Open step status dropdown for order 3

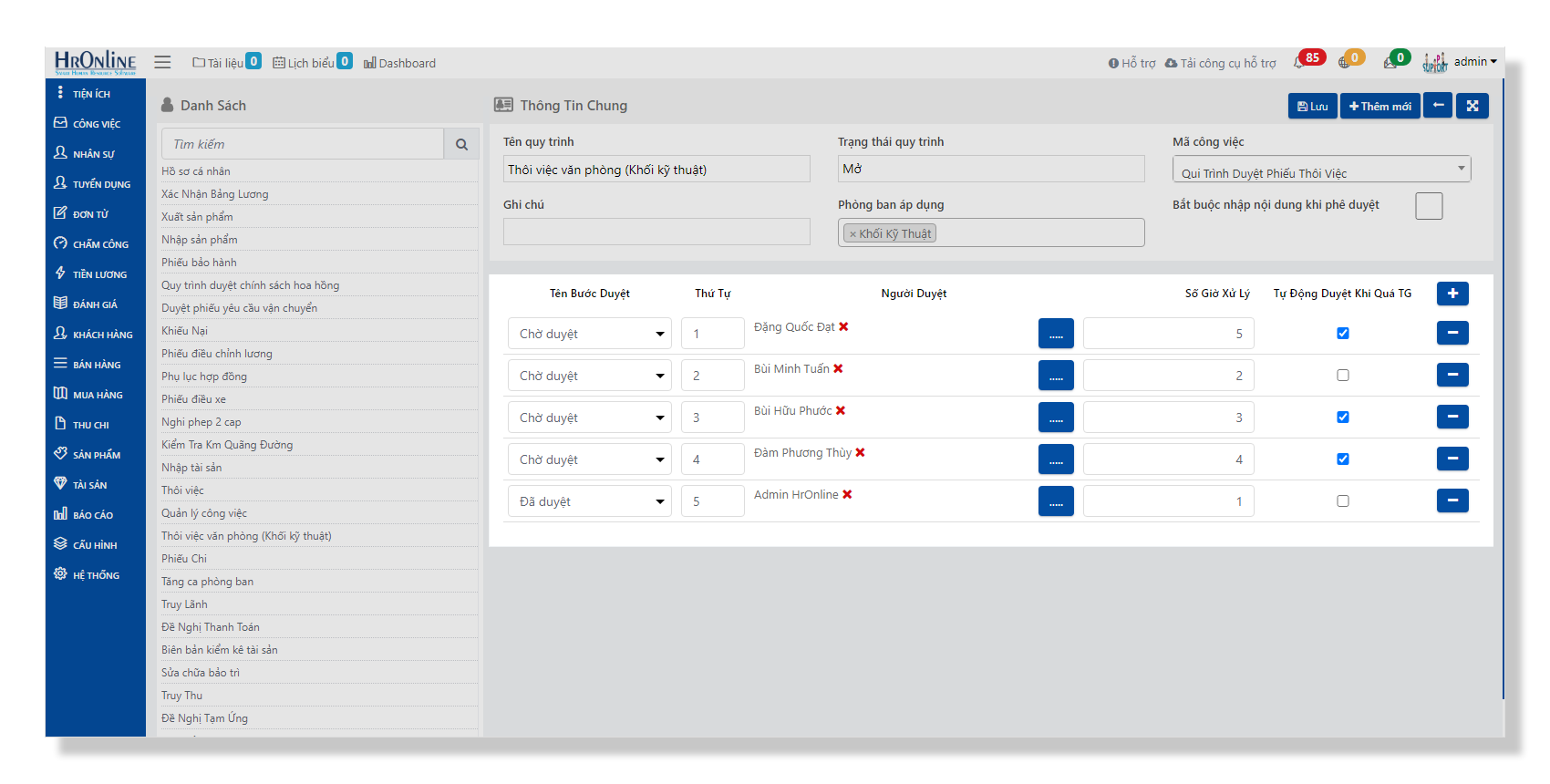[x=589, y=418]
